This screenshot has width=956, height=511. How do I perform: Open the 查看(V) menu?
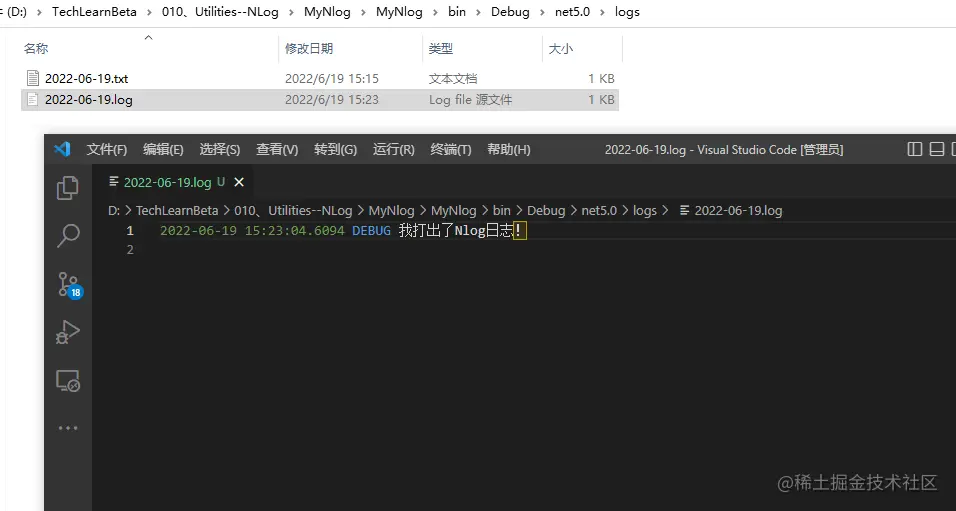coord(277,149)
